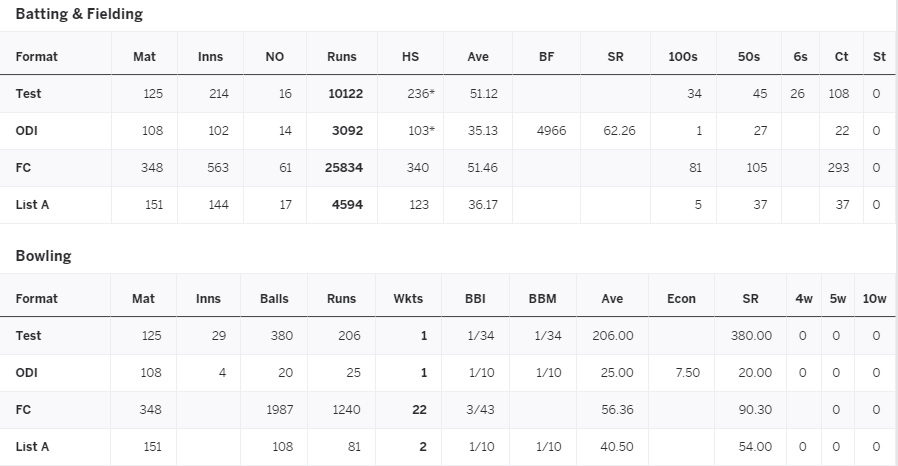Select the Test row label in Bowling table
The width and height of the screenshot is (898, 466).
click(x=29, y=336)
